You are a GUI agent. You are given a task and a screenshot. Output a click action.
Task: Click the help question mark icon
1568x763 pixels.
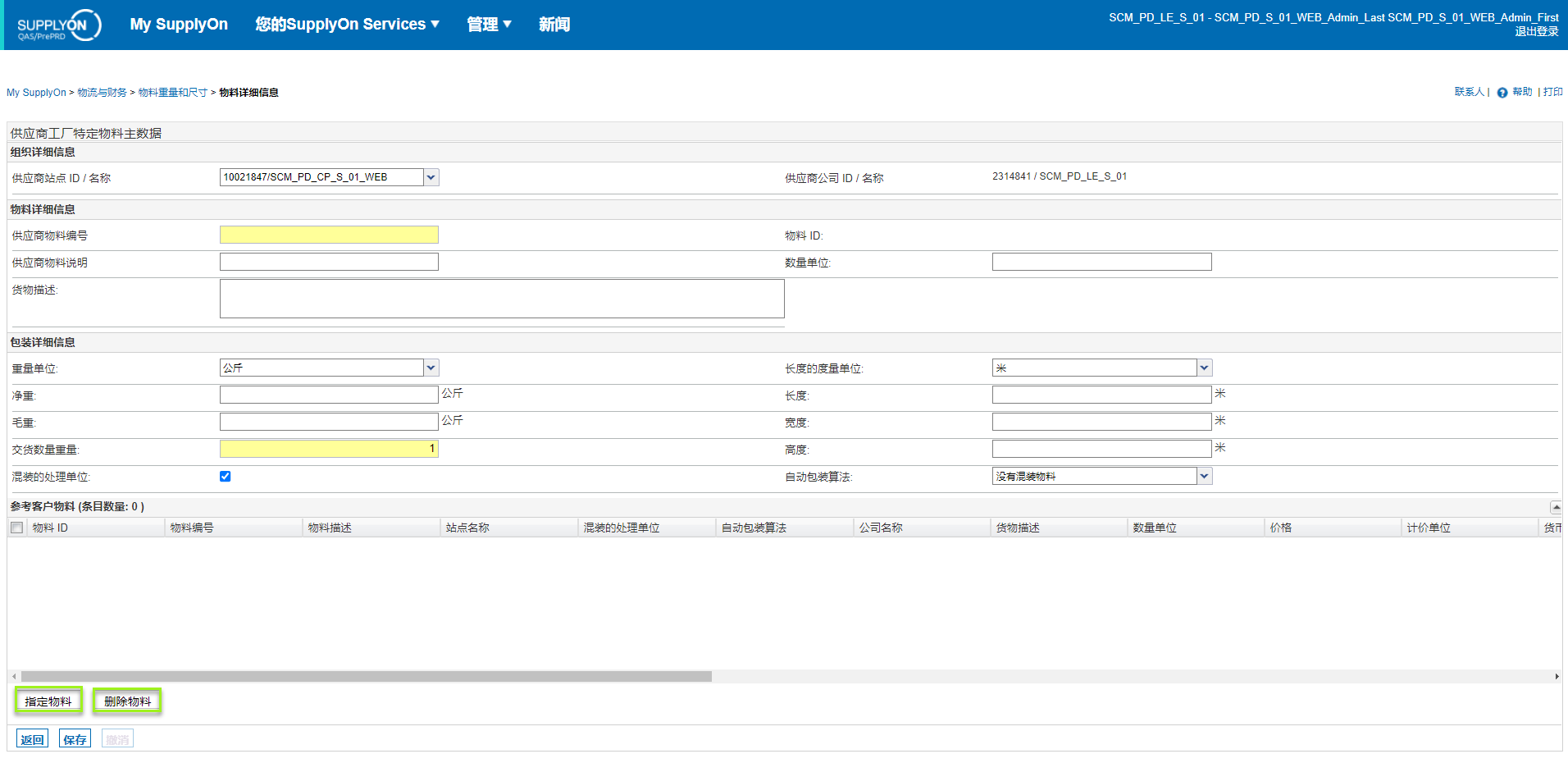(1502, 93)
